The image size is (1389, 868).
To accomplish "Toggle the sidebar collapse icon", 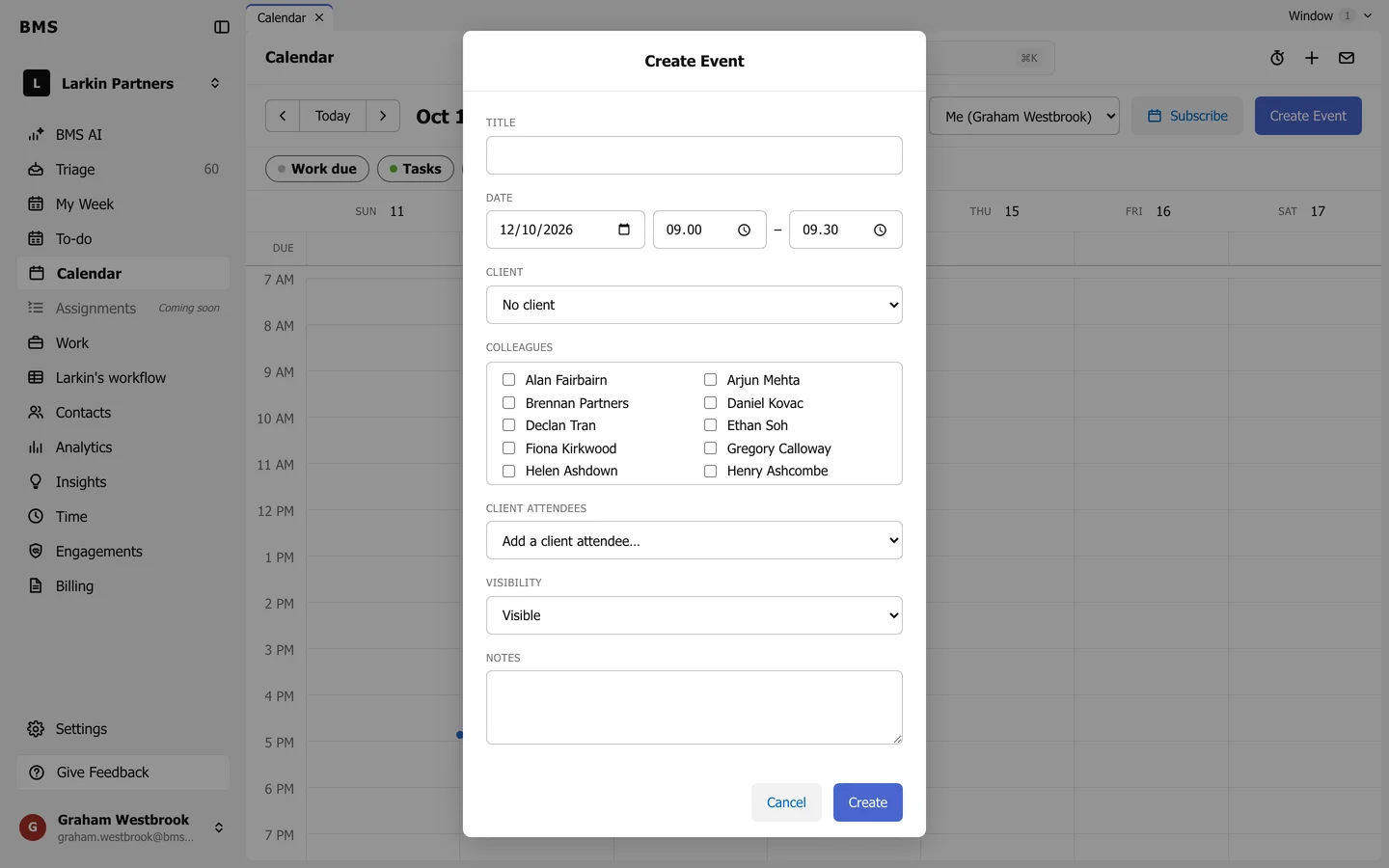I will pyautogui.click(x=222, y=27).
